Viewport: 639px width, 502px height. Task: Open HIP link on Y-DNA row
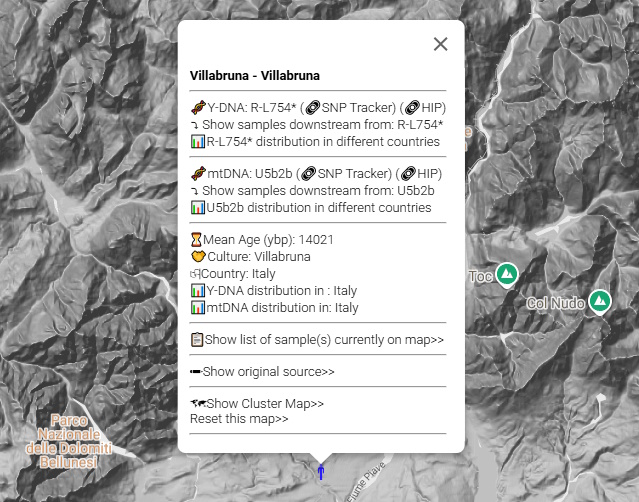(x=425, y=107)
